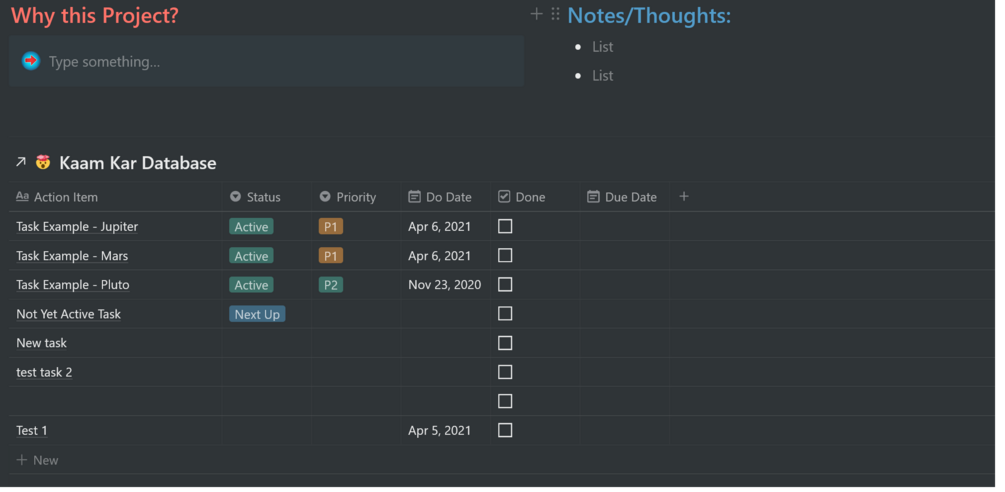The height and width of the screenshot is (492, 1005).
Task: Open Not Yet Active Task page
Action: coord(68,314)
